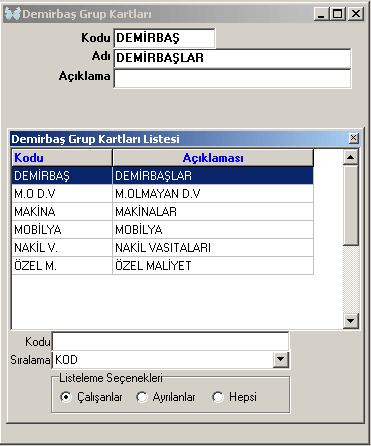Screen dimensions: 371x446
Task: Select the MAKİNA row in the list
Action: pos(162,211)
